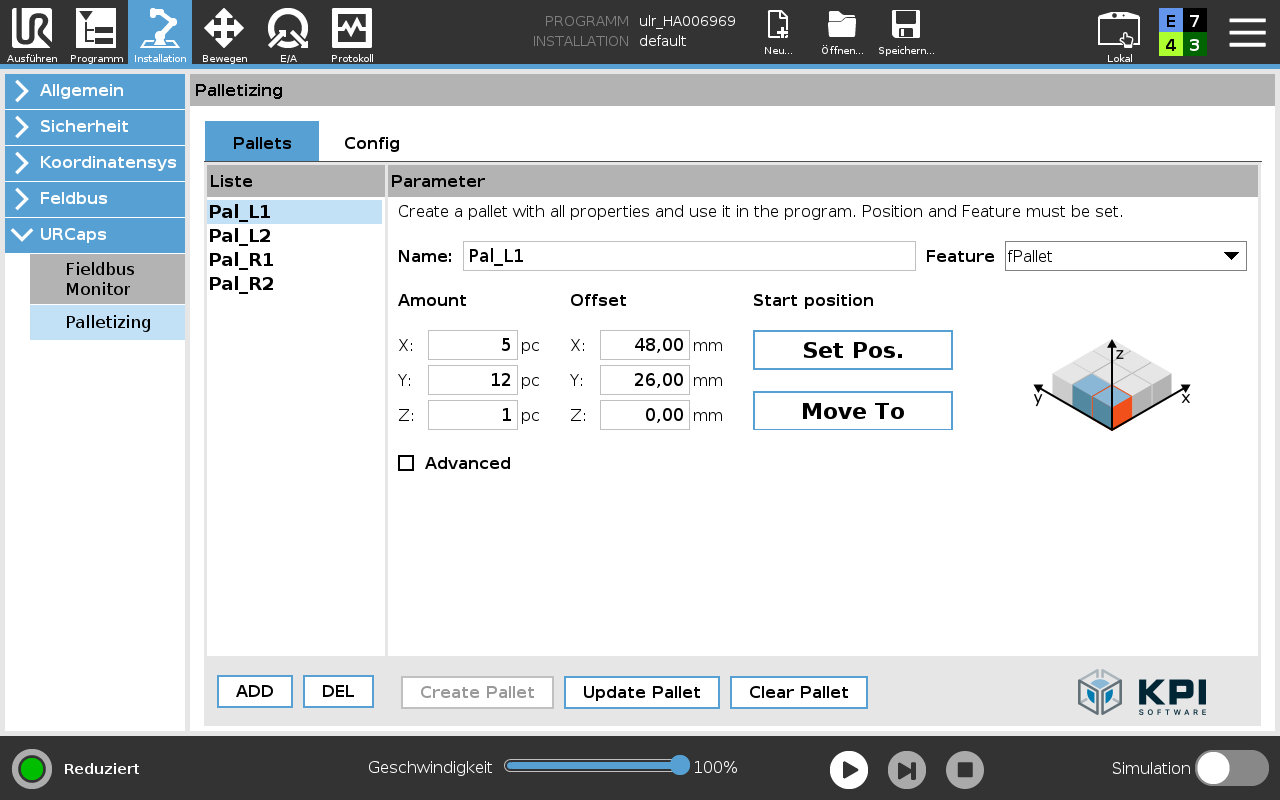The image size is (1280, 800).
Task: Open the Protokoll log screen
Action: pyautogui.click(x=352, y=33)
